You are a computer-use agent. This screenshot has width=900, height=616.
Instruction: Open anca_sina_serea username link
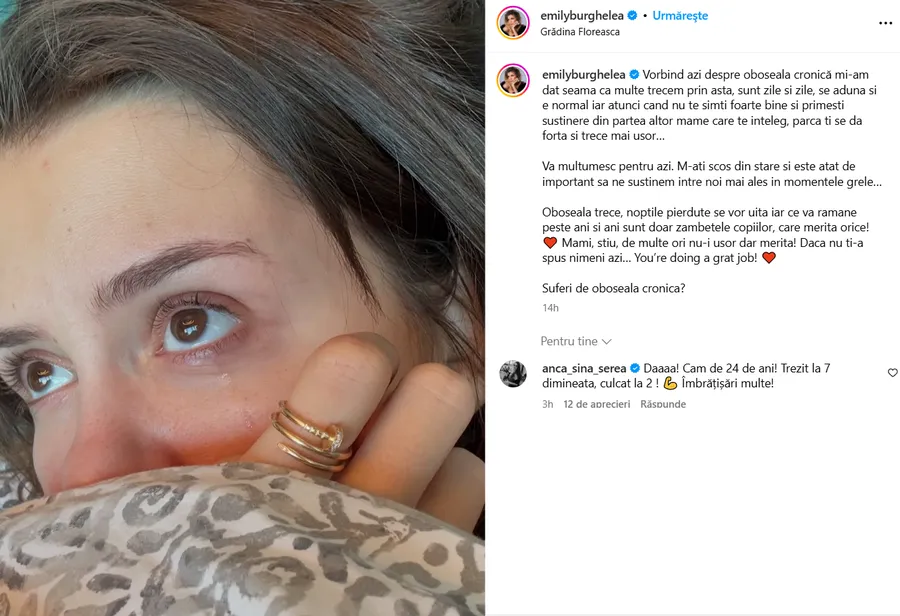[x=584, y=368]
